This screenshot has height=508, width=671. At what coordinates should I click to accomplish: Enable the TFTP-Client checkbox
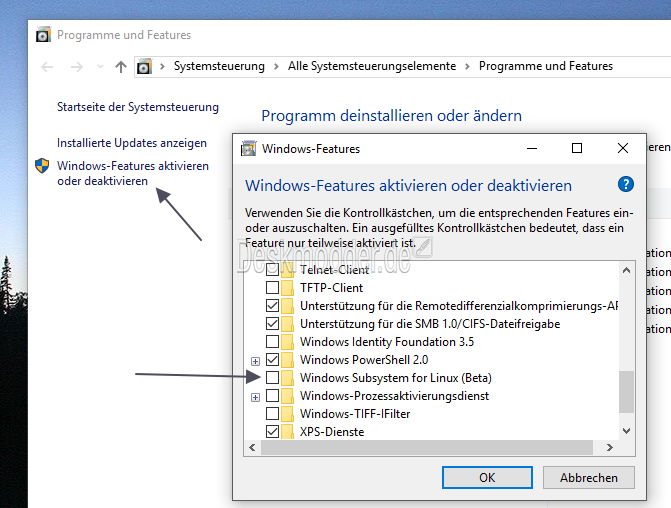(273, 288)
